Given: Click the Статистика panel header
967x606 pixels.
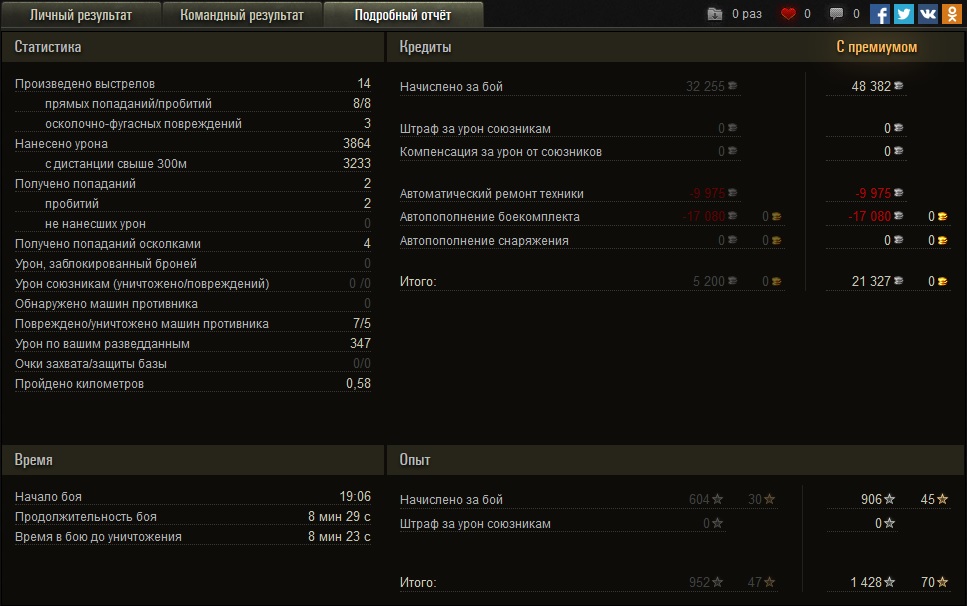Looking at the screenshot, I should click(48, 47).
